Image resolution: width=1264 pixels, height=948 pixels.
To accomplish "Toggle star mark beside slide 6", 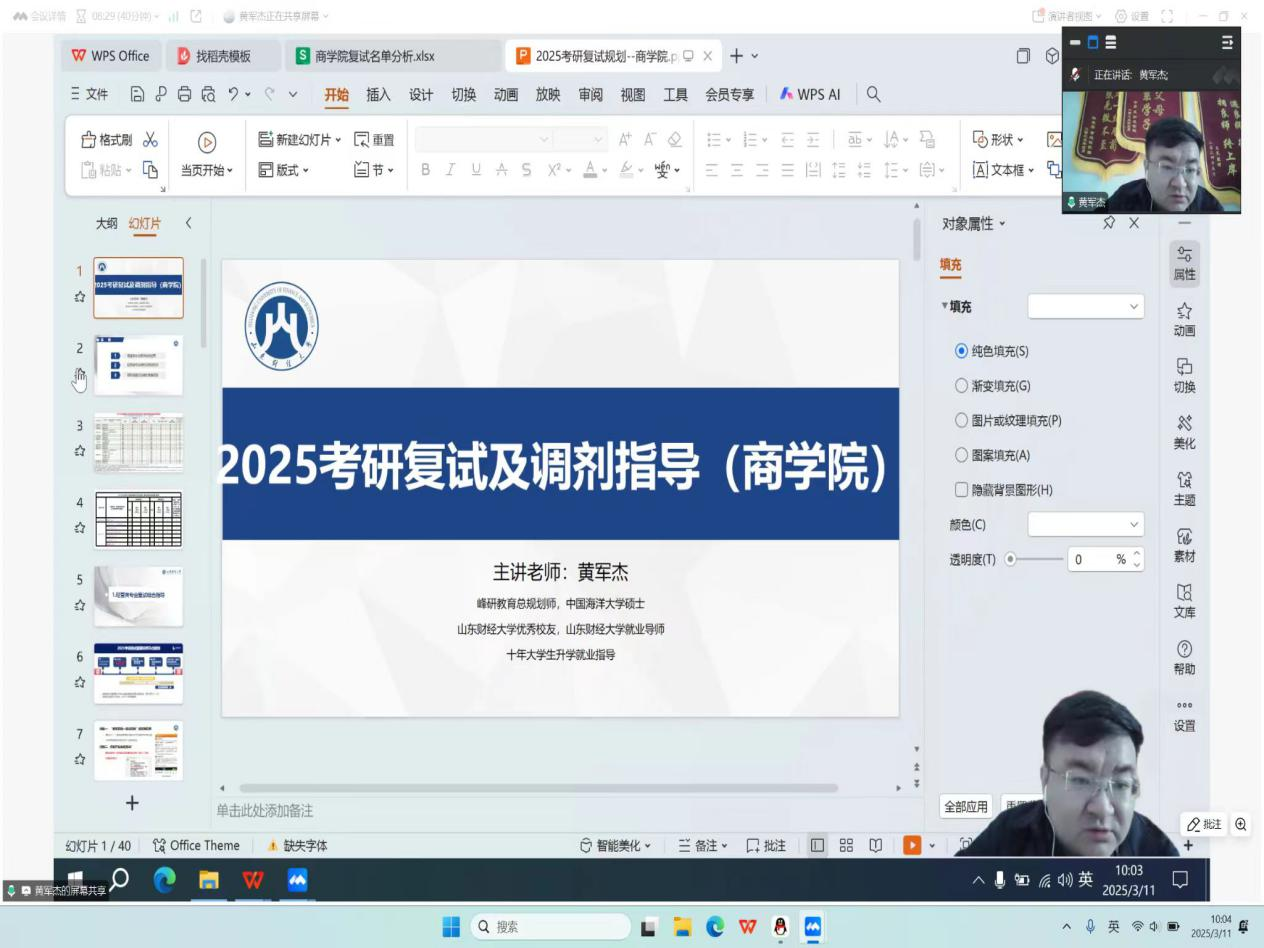I will tap(79, 682).
